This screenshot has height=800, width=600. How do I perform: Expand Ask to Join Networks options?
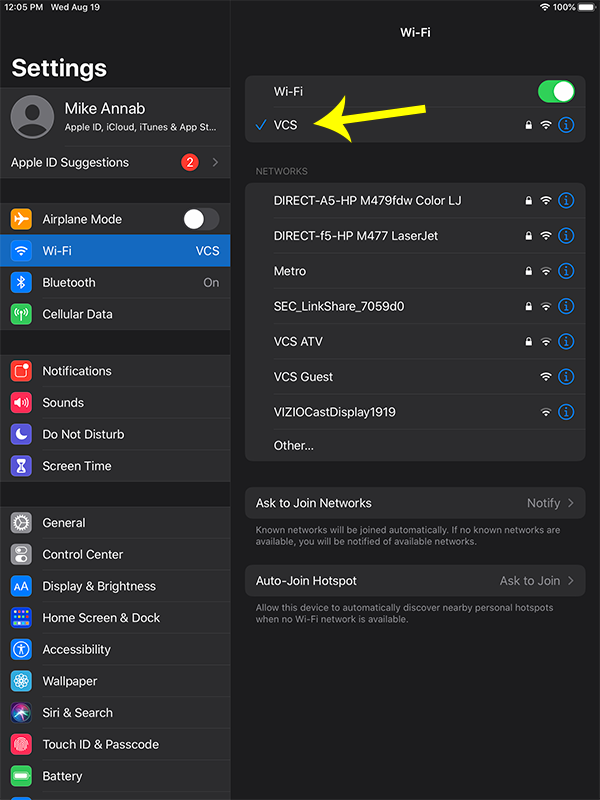(414, 503)
